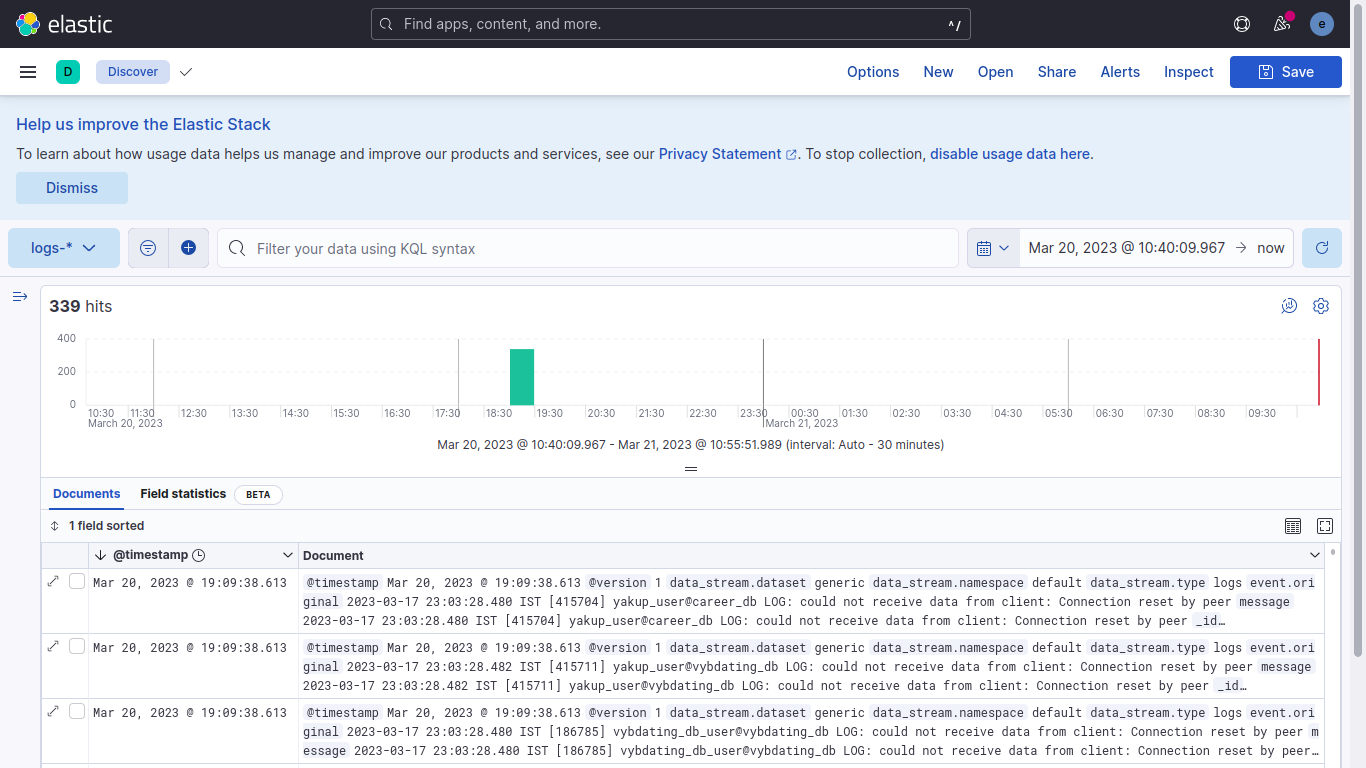Open the newsfeed notifications icon
Viewport: 1366px width, 768px height.
coord(1282,24)
